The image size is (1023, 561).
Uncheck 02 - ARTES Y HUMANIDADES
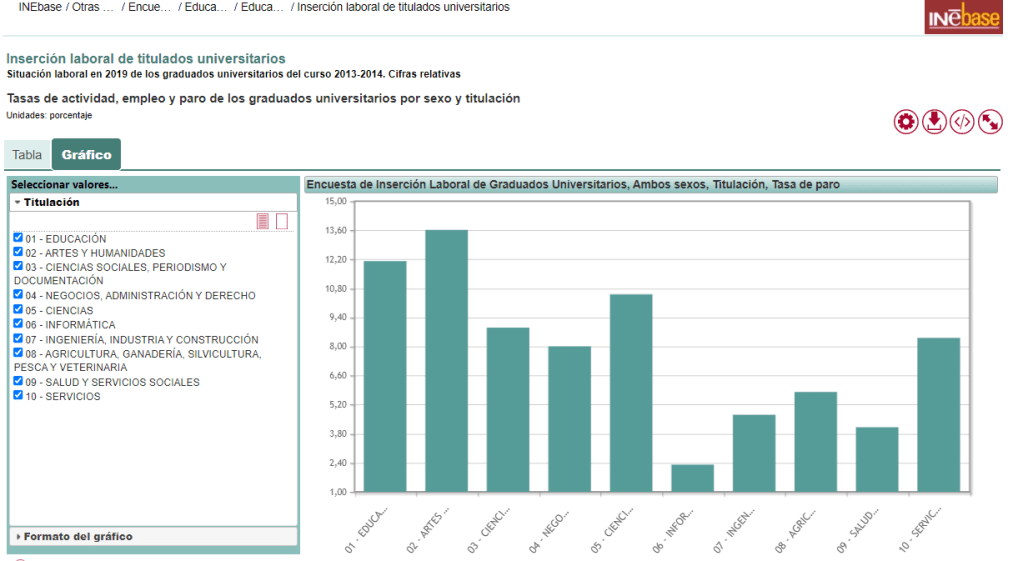click(x=19, y=253)
